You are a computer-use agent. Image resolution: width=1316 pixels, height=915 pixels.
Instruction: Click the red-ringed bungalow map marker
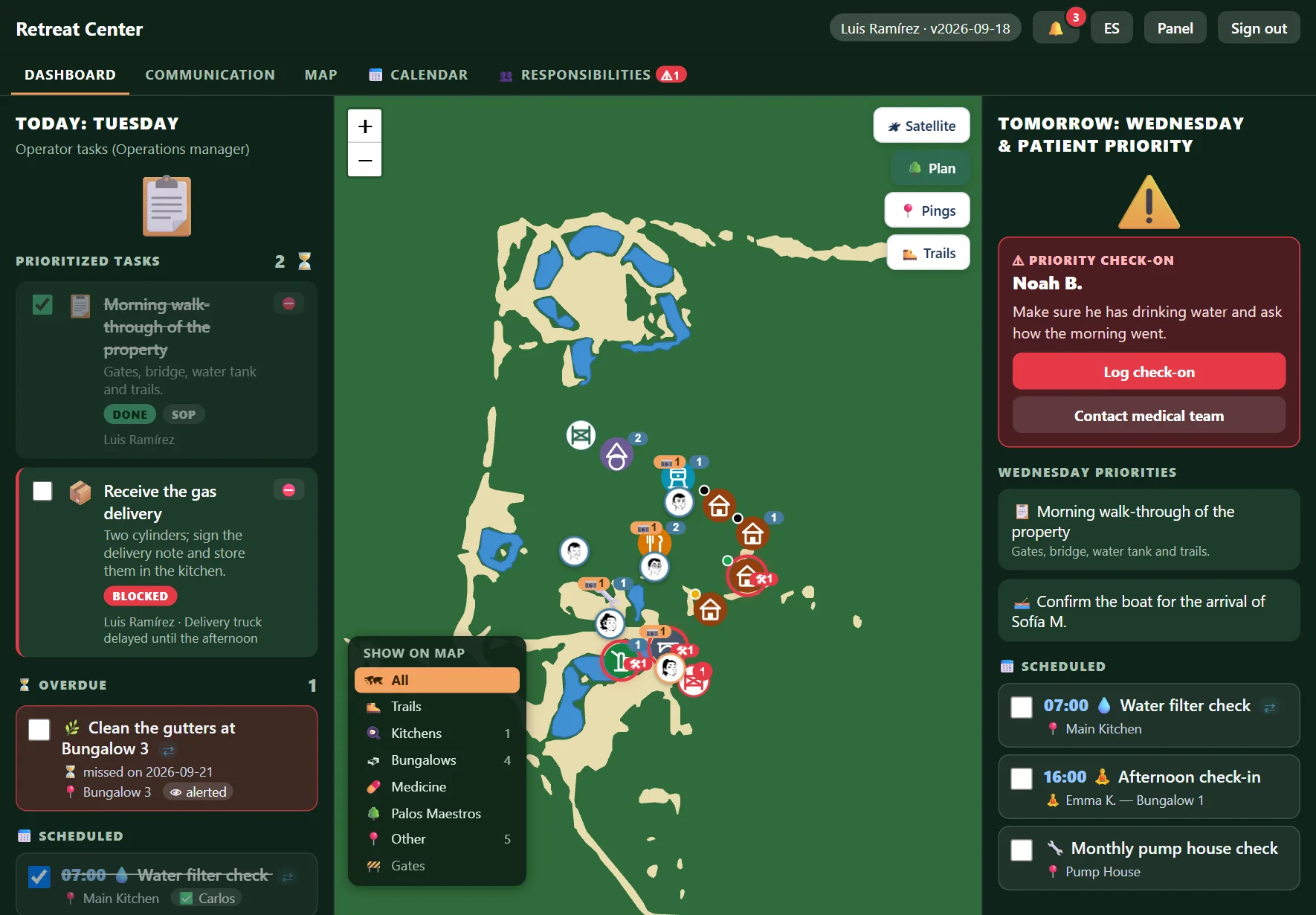click(747, 576)
